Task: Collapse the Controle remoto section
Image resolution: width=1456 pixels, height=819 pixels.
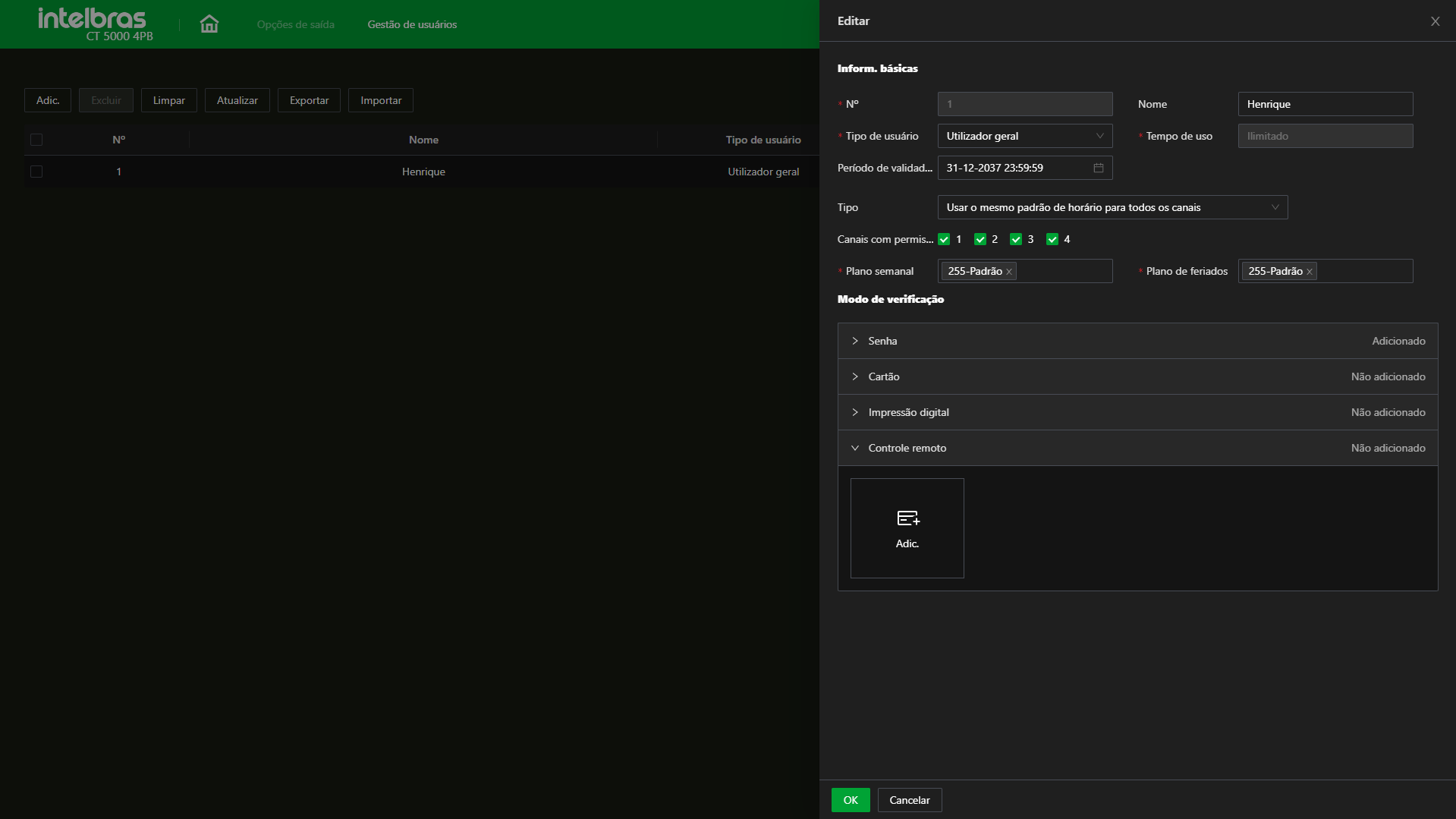Action: click(x=855, y=448)
